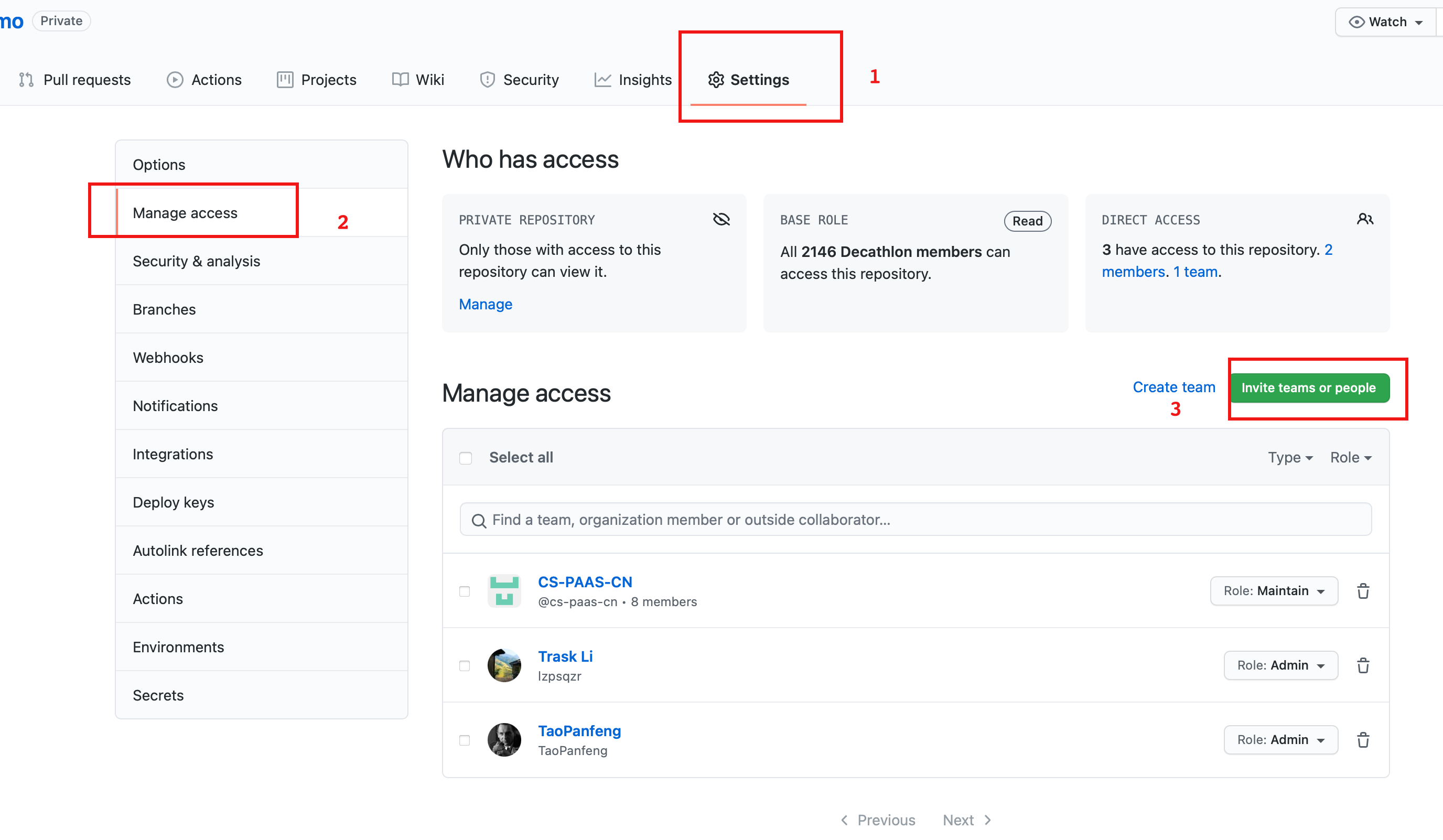Screen dimensions: 1443x840
Task: Click the Read base role badge
Action: tap(1027, 221)
